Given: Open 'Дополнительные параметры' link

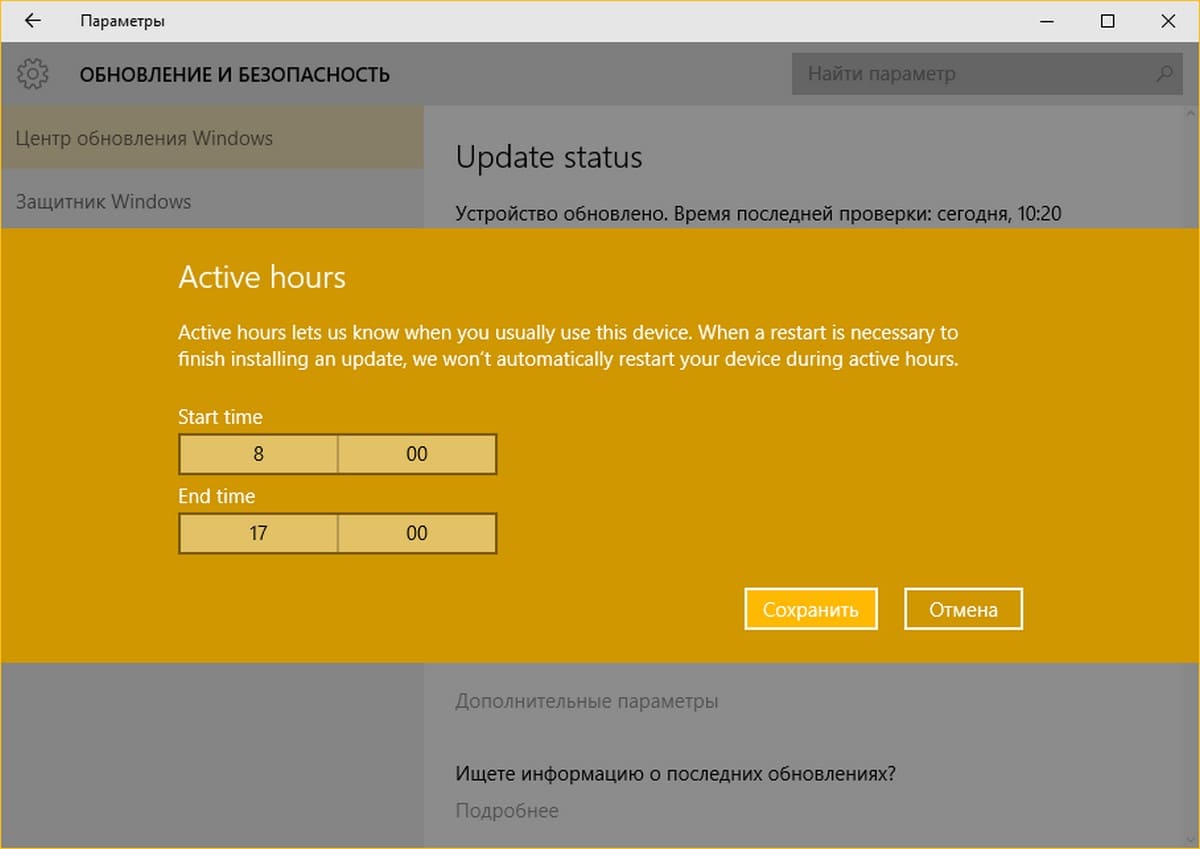Looking at the screenshot, I should pyautogui.click(x=587, y=701).
